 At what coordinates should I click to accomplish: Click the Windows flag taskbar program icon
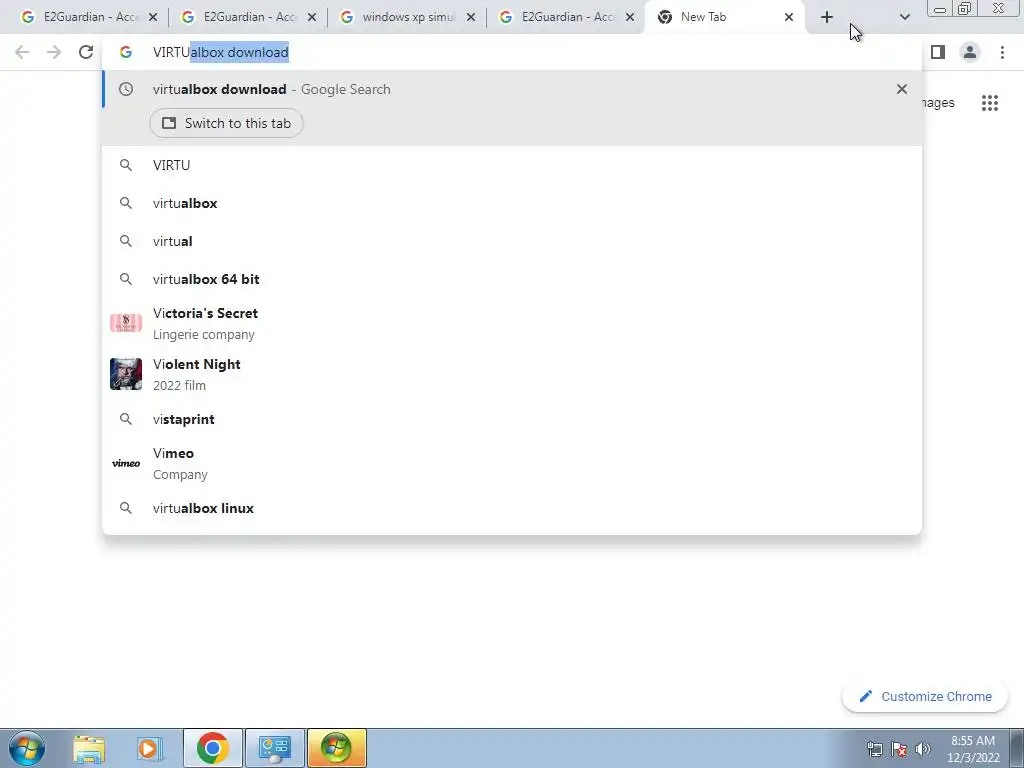(x=336, y=748)
